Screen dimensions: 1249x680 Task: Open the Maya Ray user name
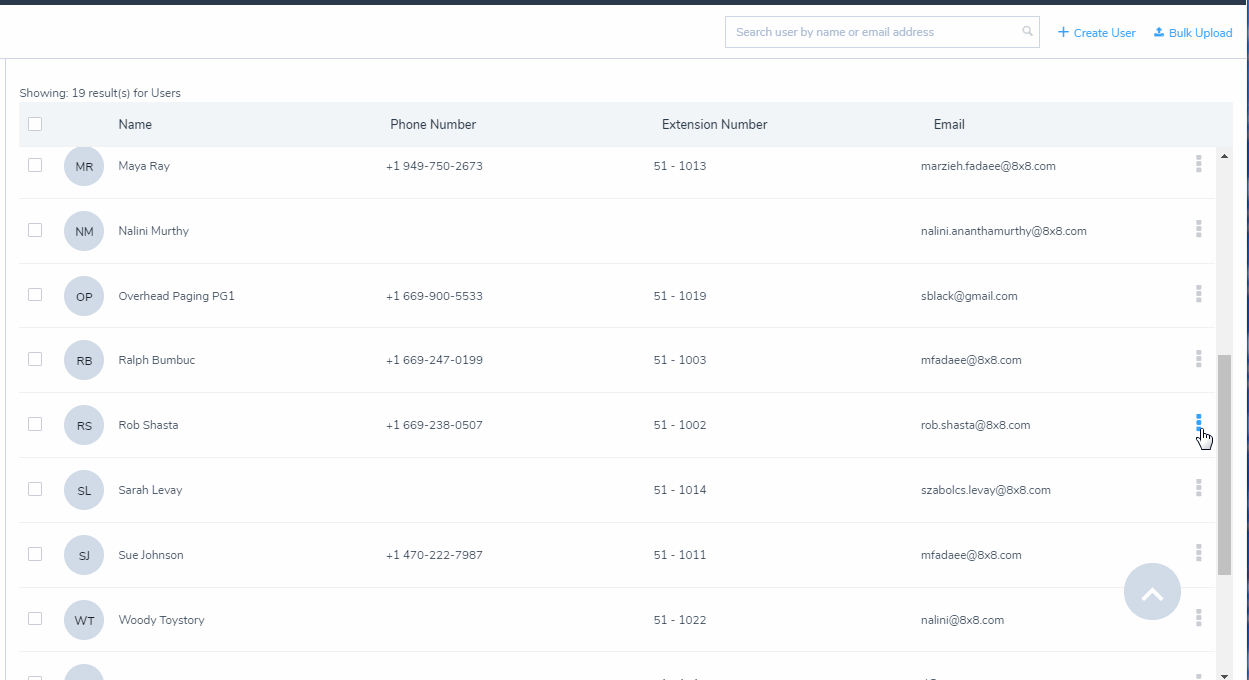144,166
